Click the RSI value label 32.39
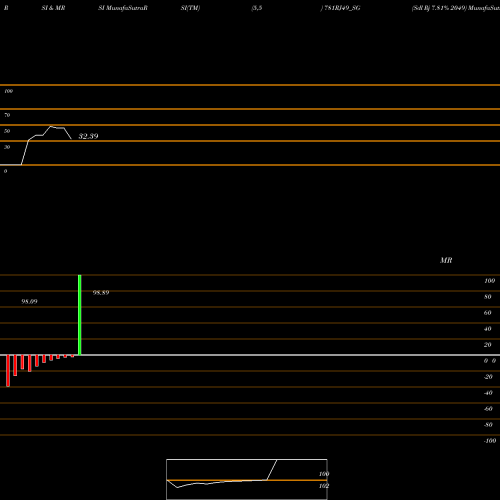The width and height of the screenshot is (500, 500). point(88,136)
